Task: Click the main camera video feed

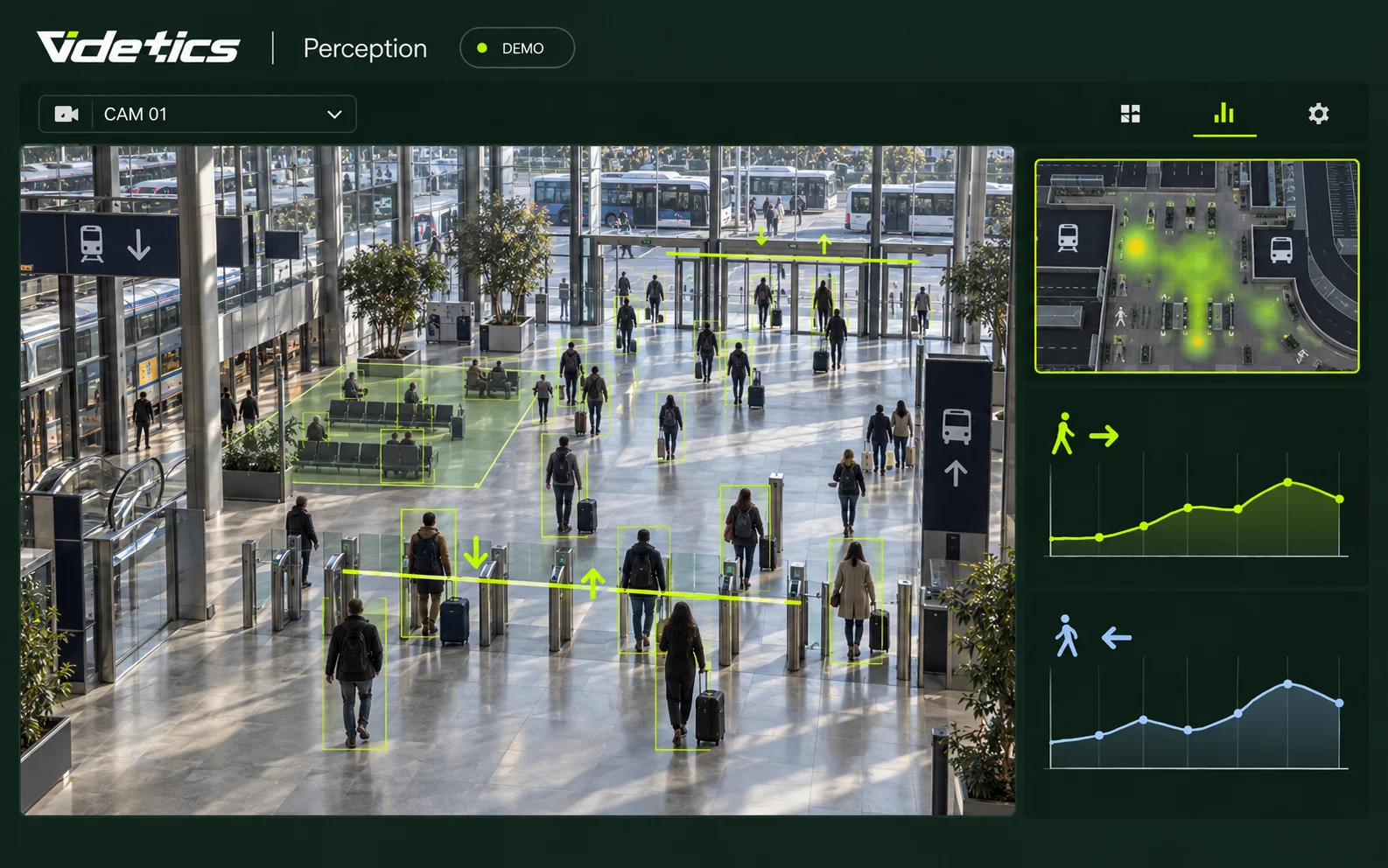Action: pyautogui.click(x=517, y=480)
